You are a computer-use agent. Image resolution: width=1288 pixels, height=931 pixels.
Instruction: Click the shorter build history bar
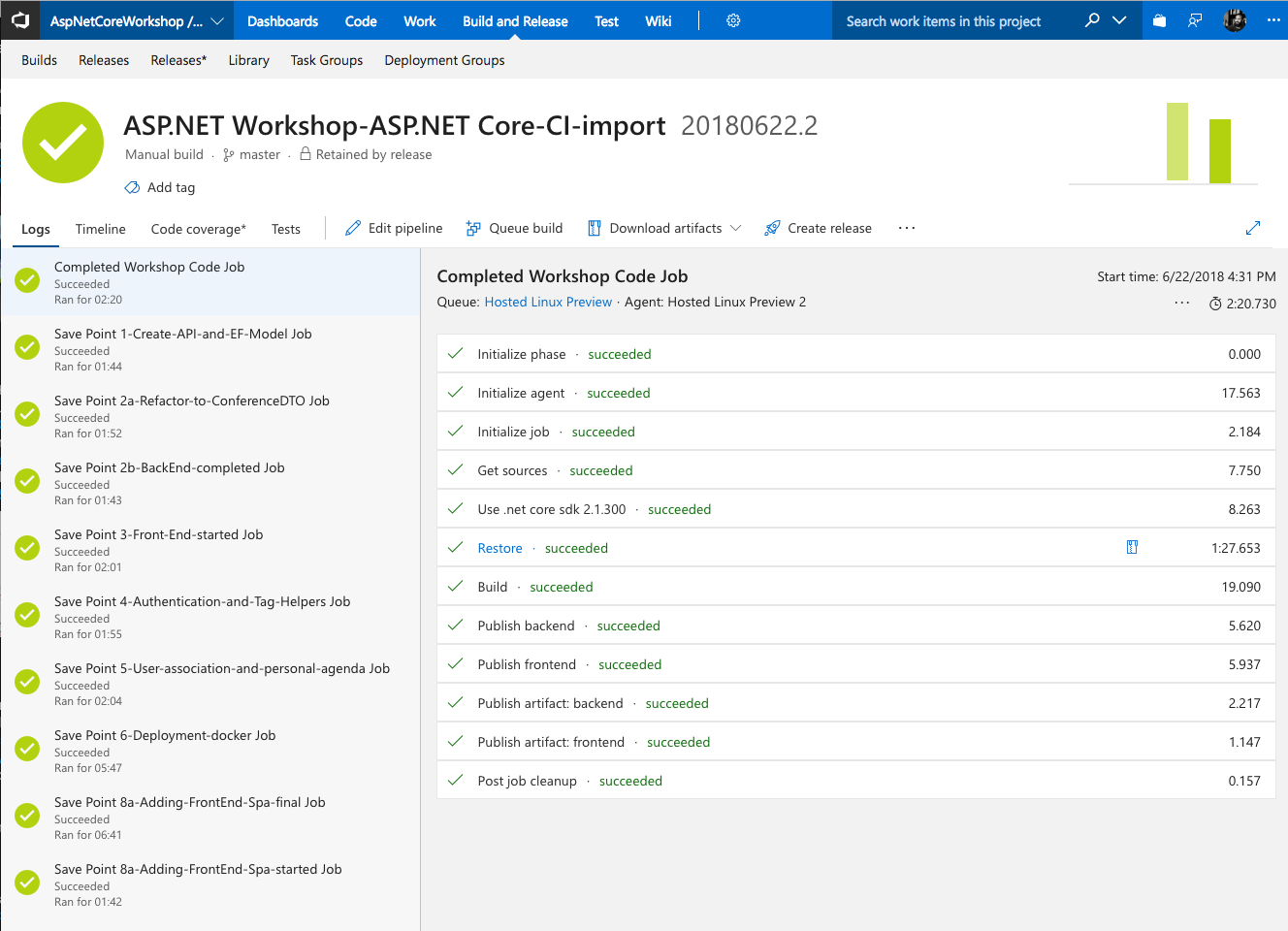(x=1220, y=151)
